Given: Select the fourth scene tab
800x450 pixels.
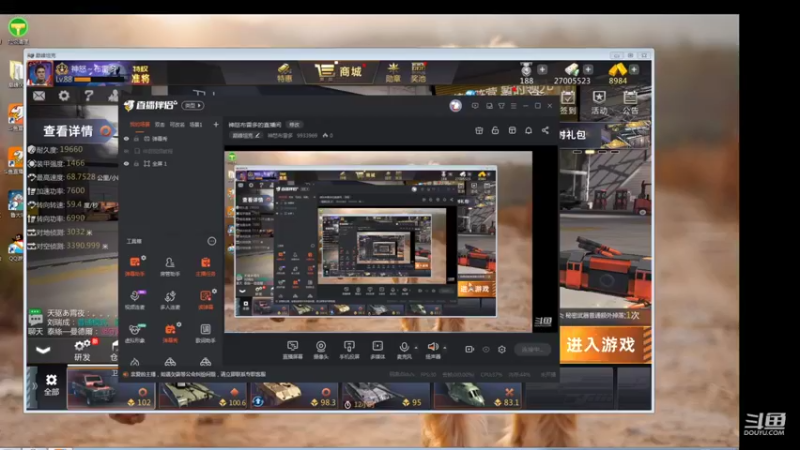Looking at the screenshot, I should pos(196,124).
